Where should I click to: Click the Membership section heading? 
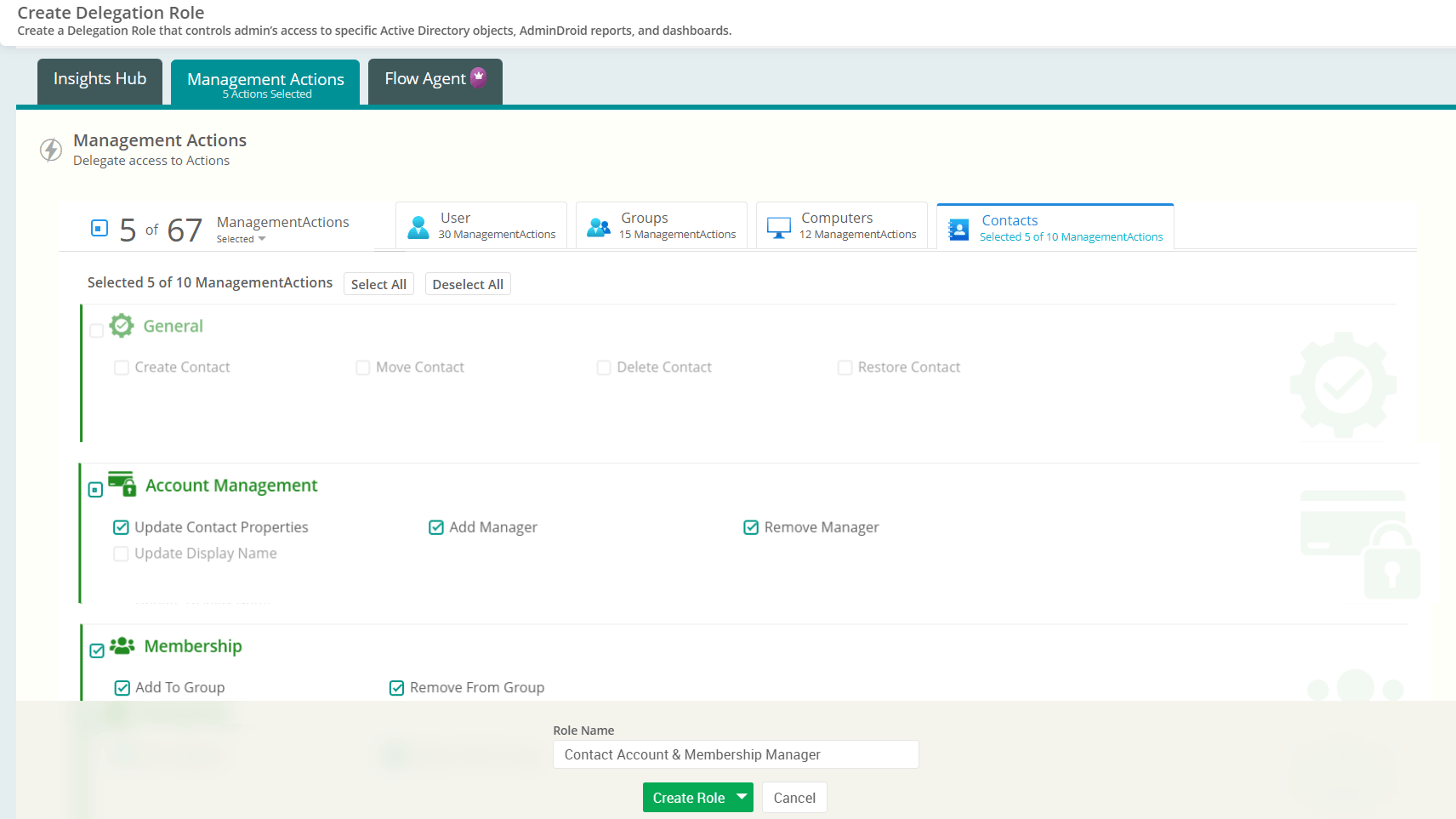click(x=193, y=646)
